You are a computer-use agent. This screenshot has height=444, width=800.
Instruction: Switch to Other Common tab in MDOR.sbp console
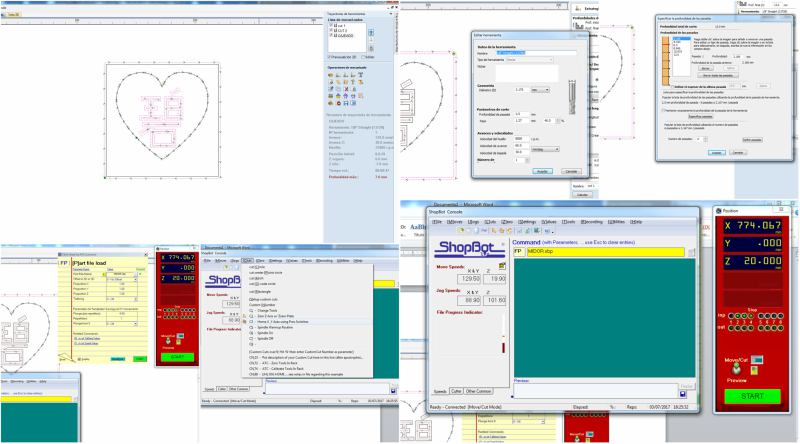coord(479,391)
